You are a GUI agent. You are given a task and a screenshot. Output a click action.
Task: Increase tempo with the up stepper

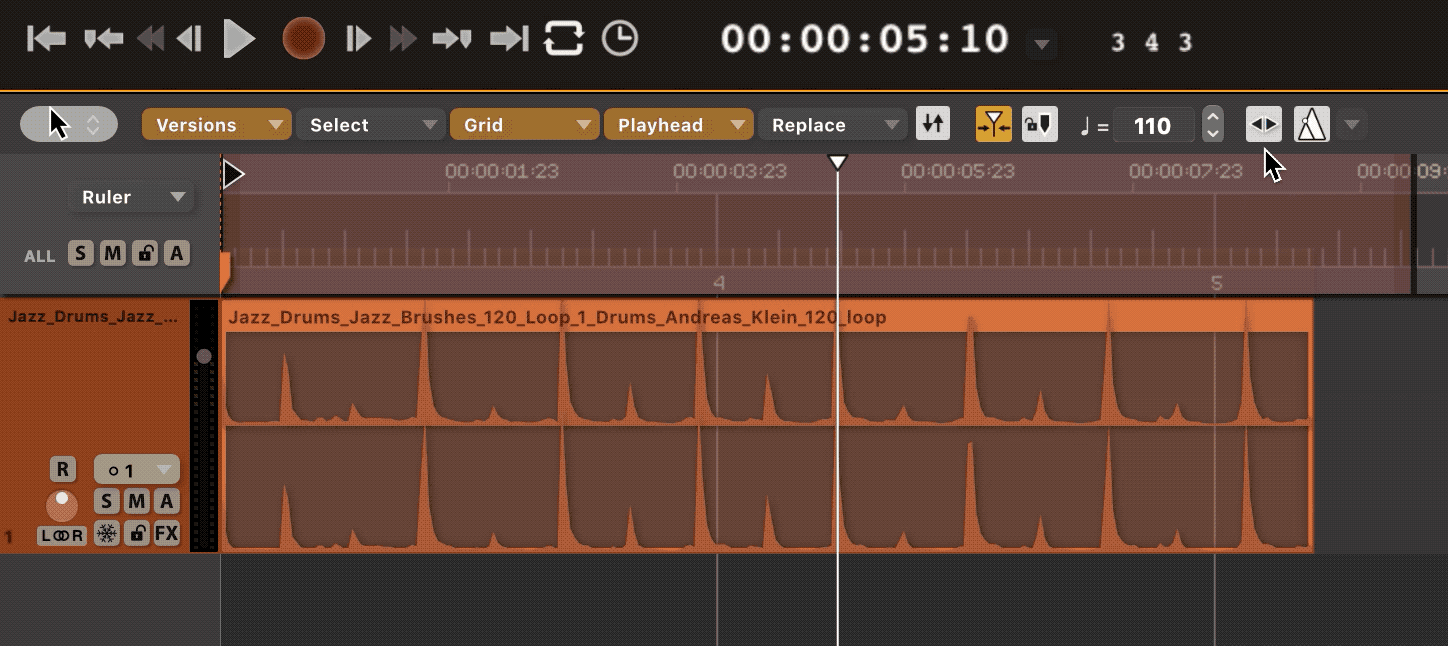pyautogui.click(x=1213, y=116)
